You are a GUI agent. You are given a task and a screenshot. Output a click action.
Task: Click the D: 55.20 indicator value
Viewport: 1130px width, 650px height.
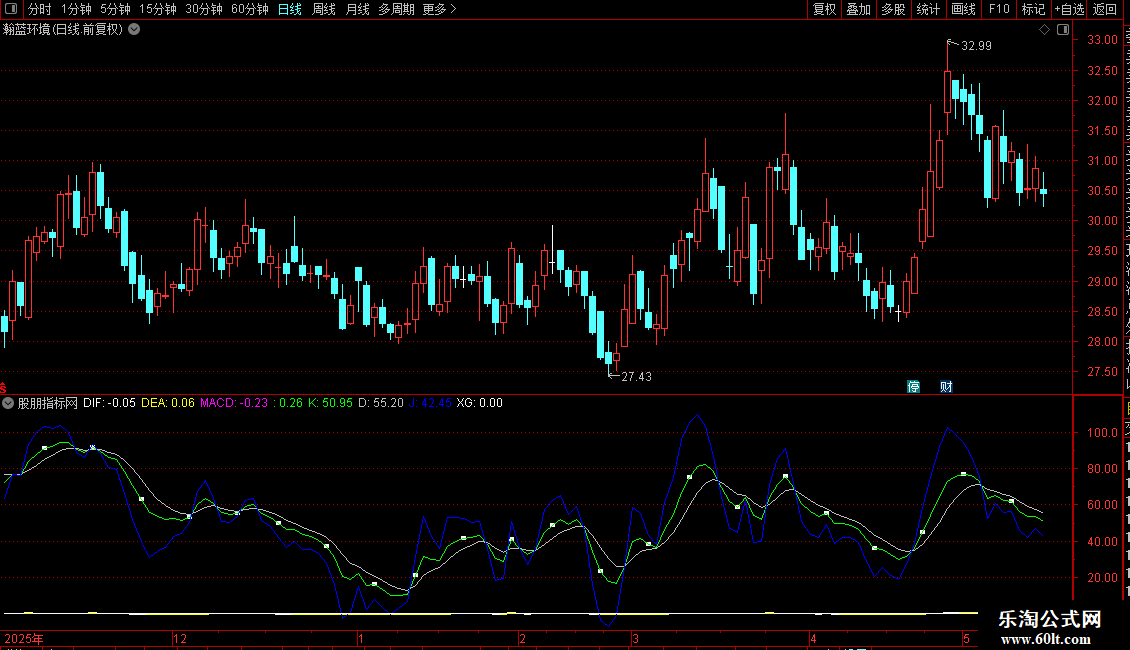pyautogui.click(x=381, y=403)
